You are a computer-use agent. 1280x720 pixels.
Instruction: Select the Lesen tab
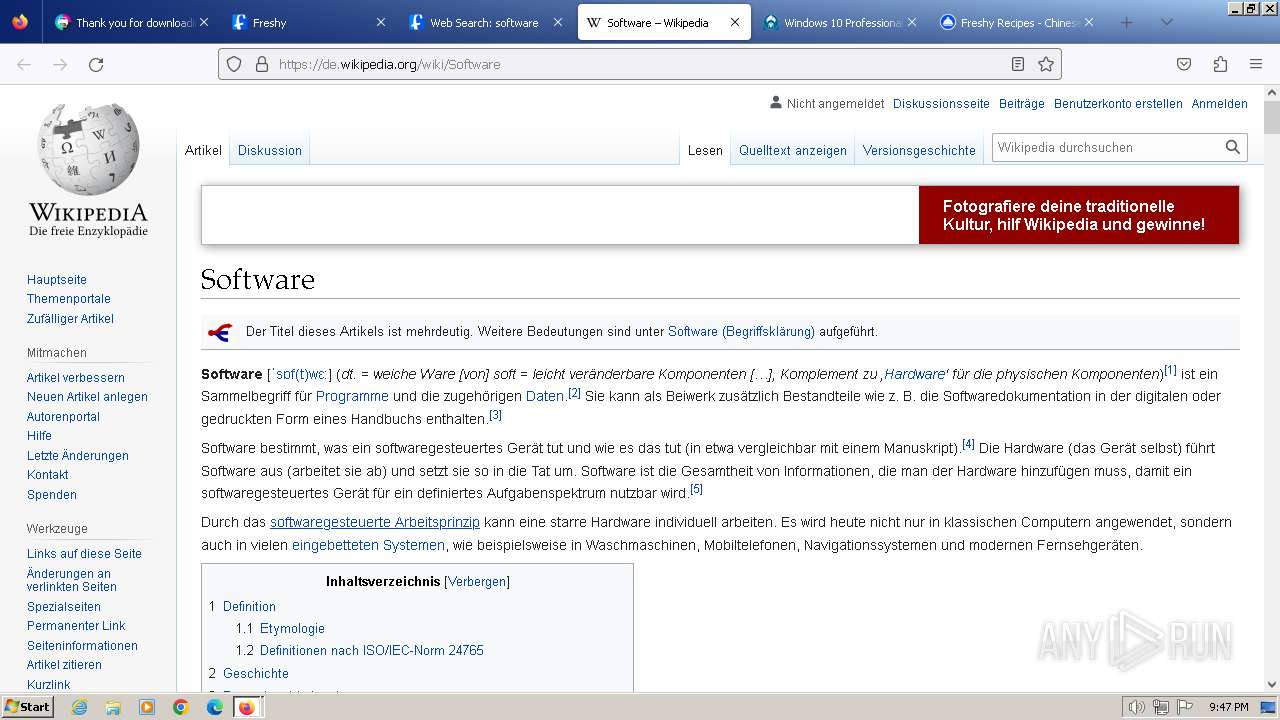pos(705,150)
